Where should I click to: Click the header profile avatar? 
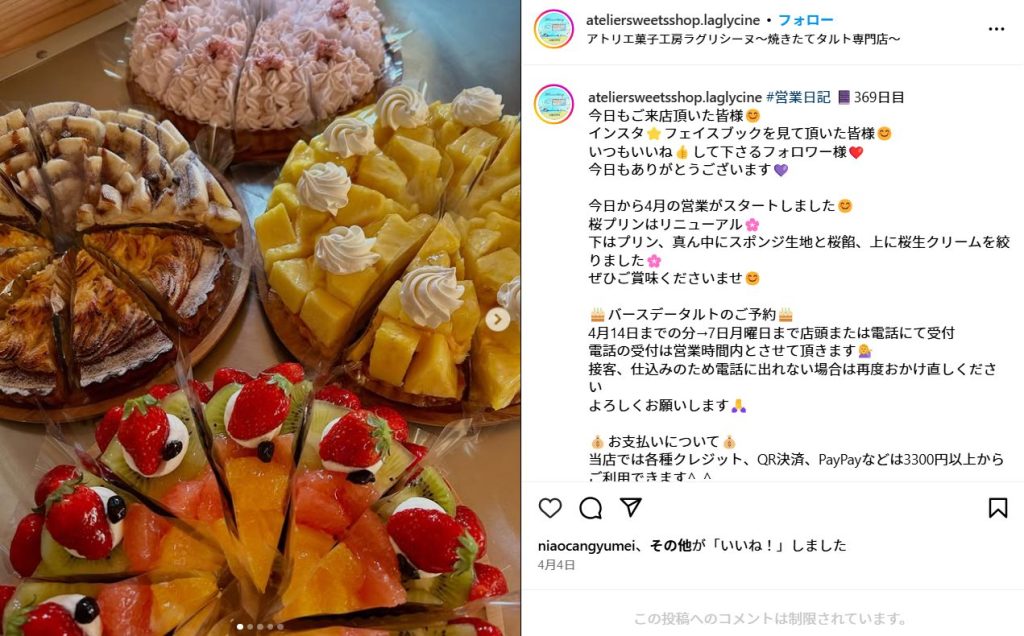(554, 29)
